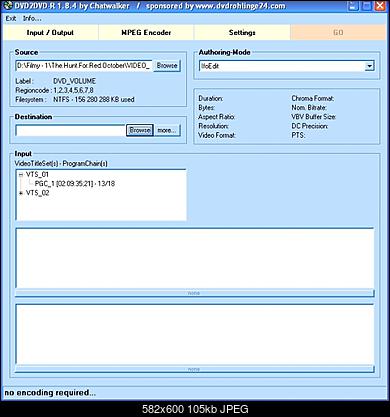390x417 pixels.
Task: Click the DC Precision: label
Action: pos(310,126)
